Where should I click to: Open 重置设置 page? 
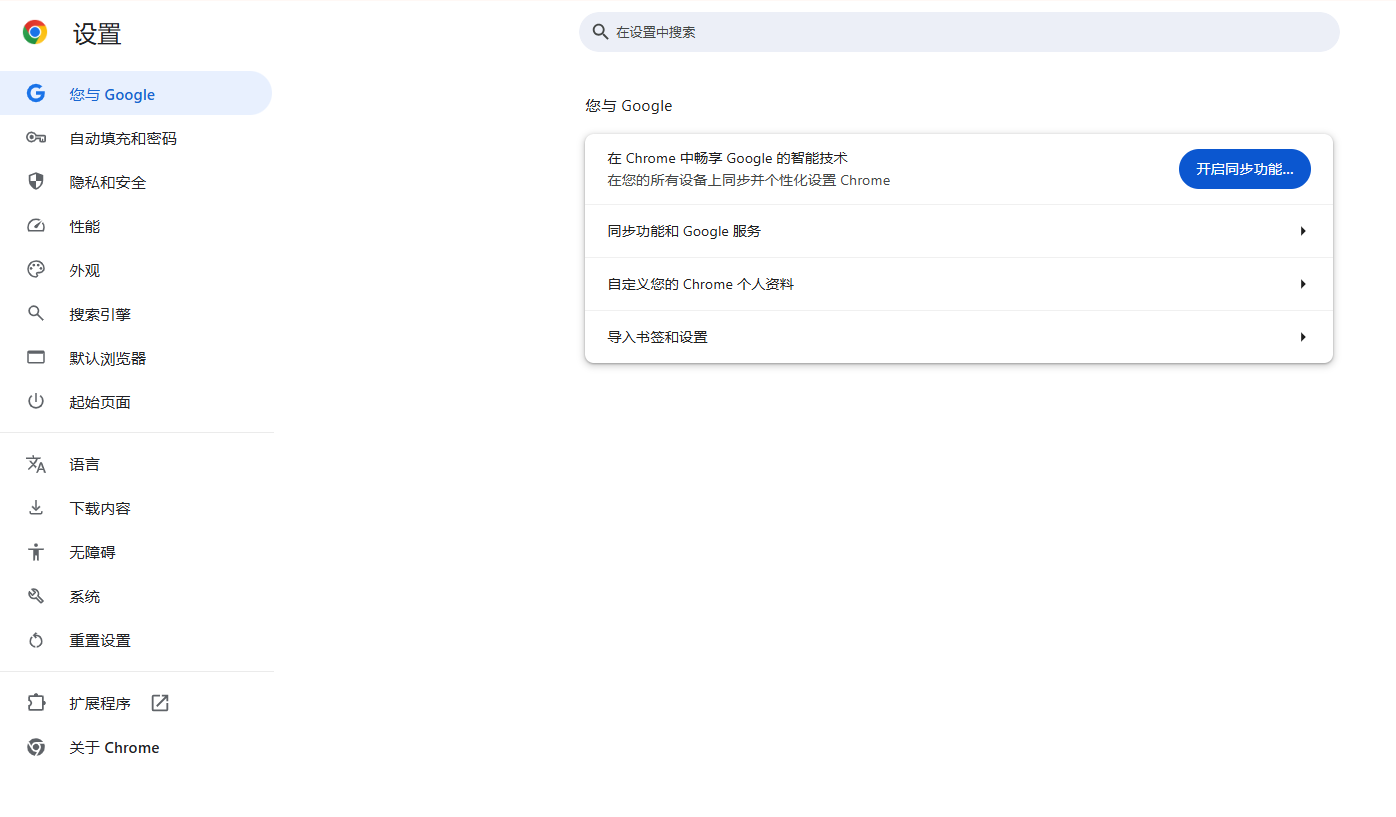pyautogui.click(x=136, y=640)
